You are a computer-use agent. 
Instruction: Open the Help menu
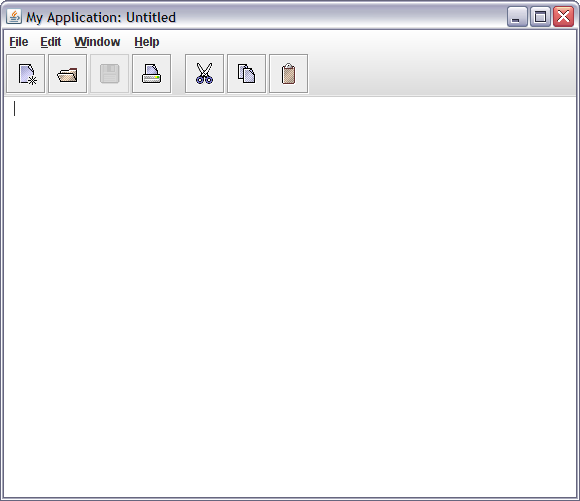click(147, 42)
